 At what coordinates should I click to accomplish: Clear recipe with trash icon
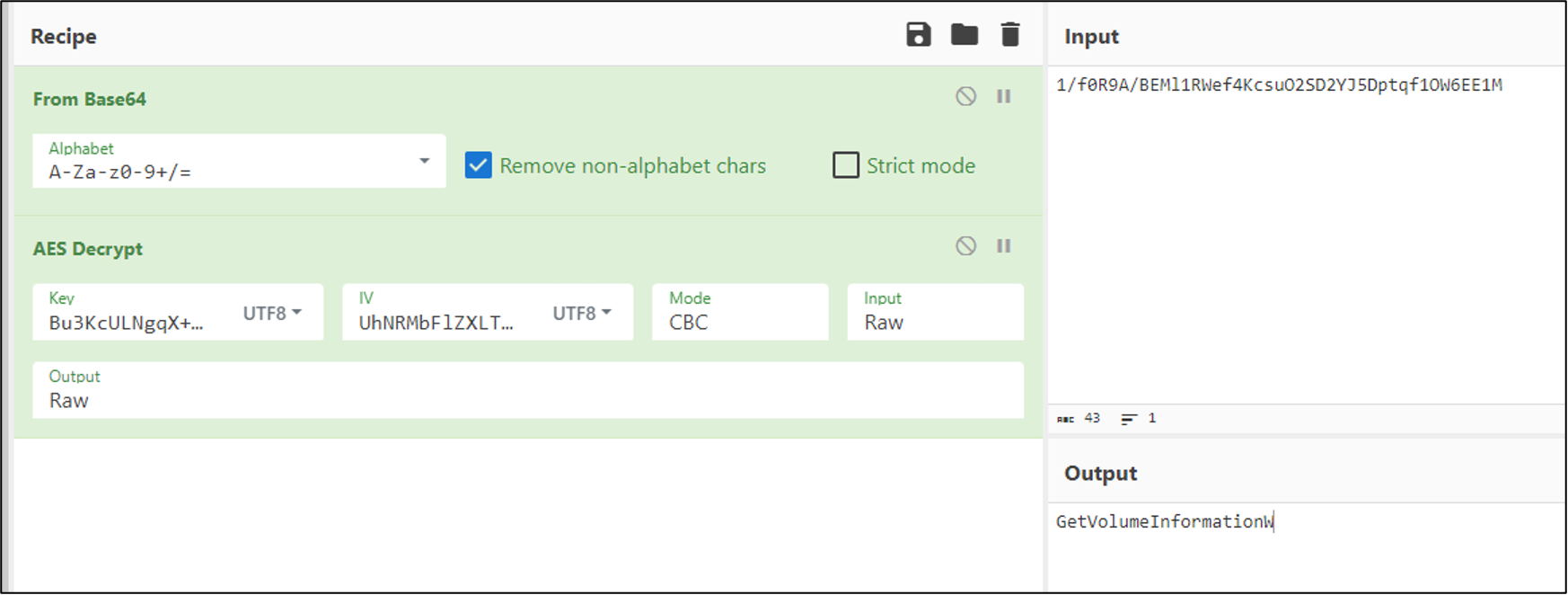coord(1010,35)
